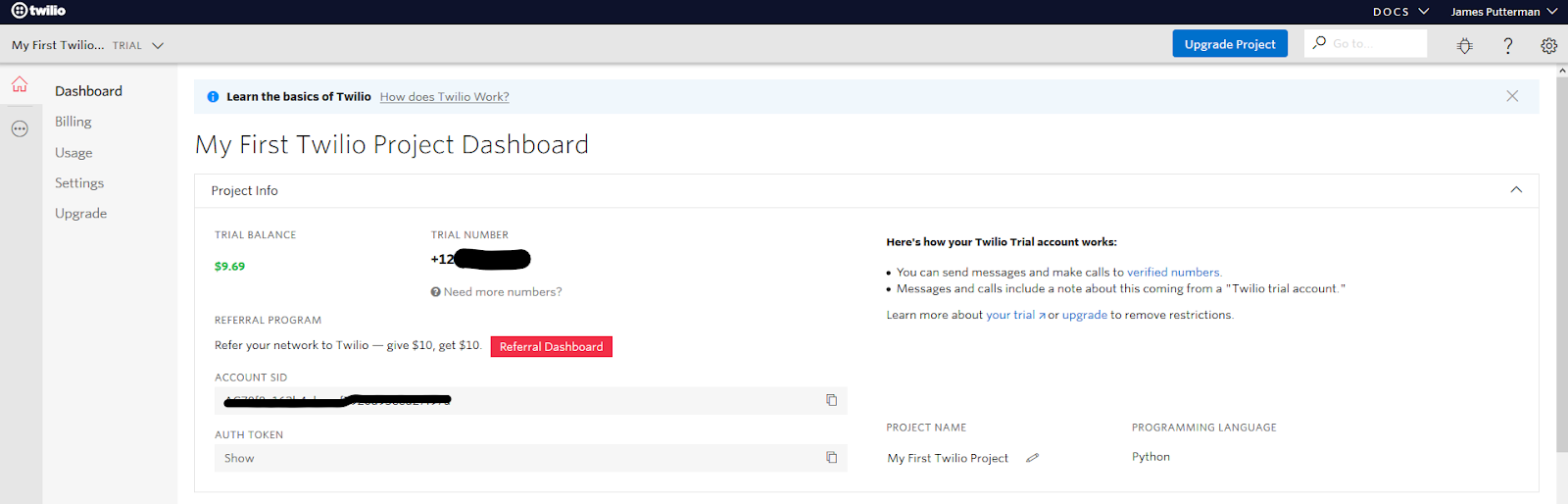
Task: Select Billing in the sidebar
Action: (73, 122)
